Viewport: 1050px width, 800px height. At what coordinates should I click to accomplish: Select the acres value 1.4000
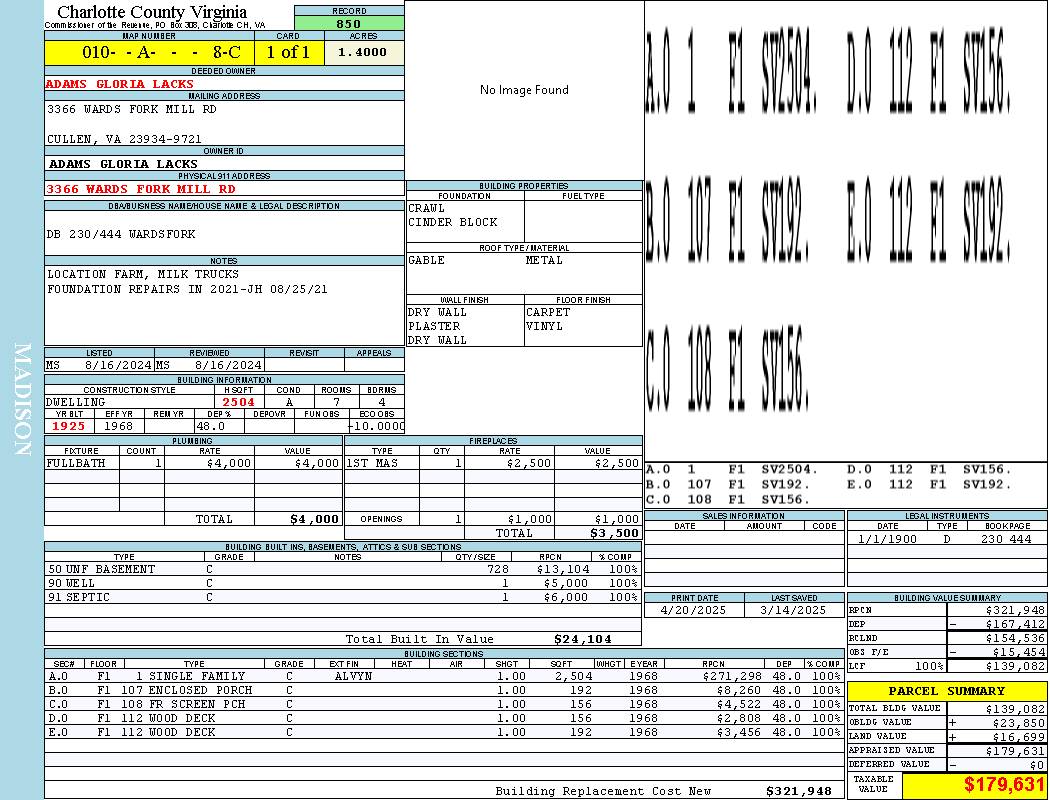[x=362, y=52]
